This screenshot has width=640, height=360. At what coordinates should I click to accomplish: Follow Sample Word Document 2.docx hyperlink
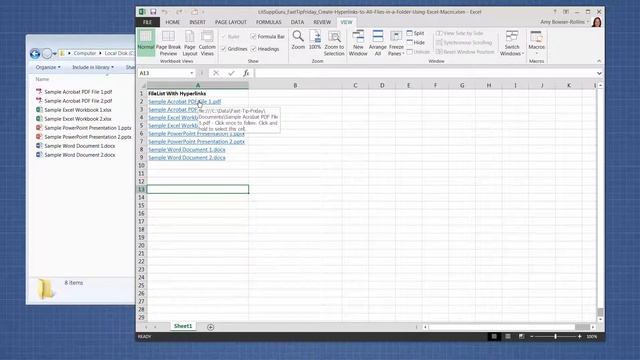point(187,158)
